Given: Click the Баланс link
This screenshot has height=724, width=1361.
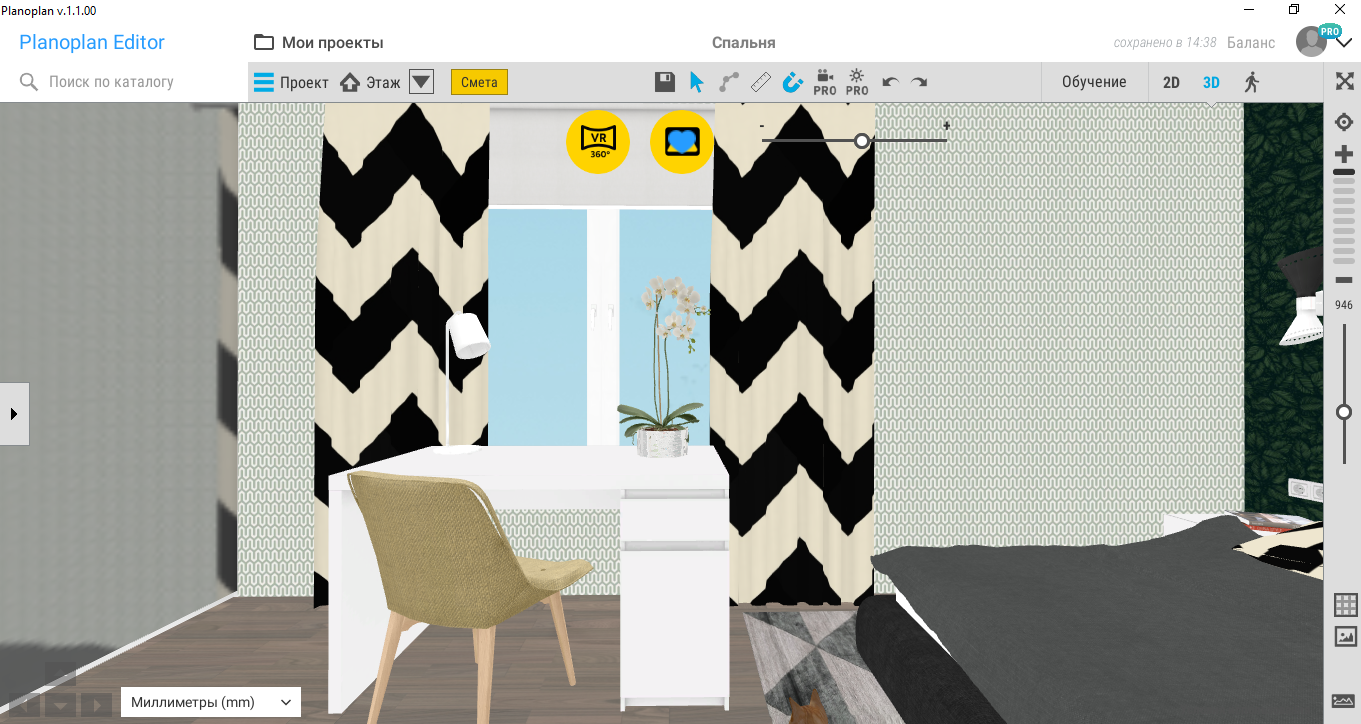Looking at the screenshot, I should (1251, 42).
